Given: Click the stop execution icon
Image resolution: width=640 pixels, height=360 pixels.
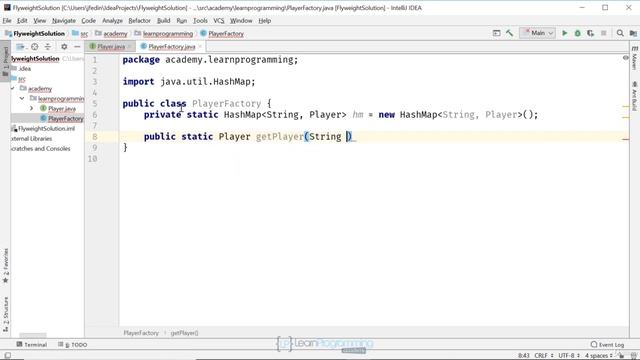Looking at the screenshot, I should tap(604, 33).
